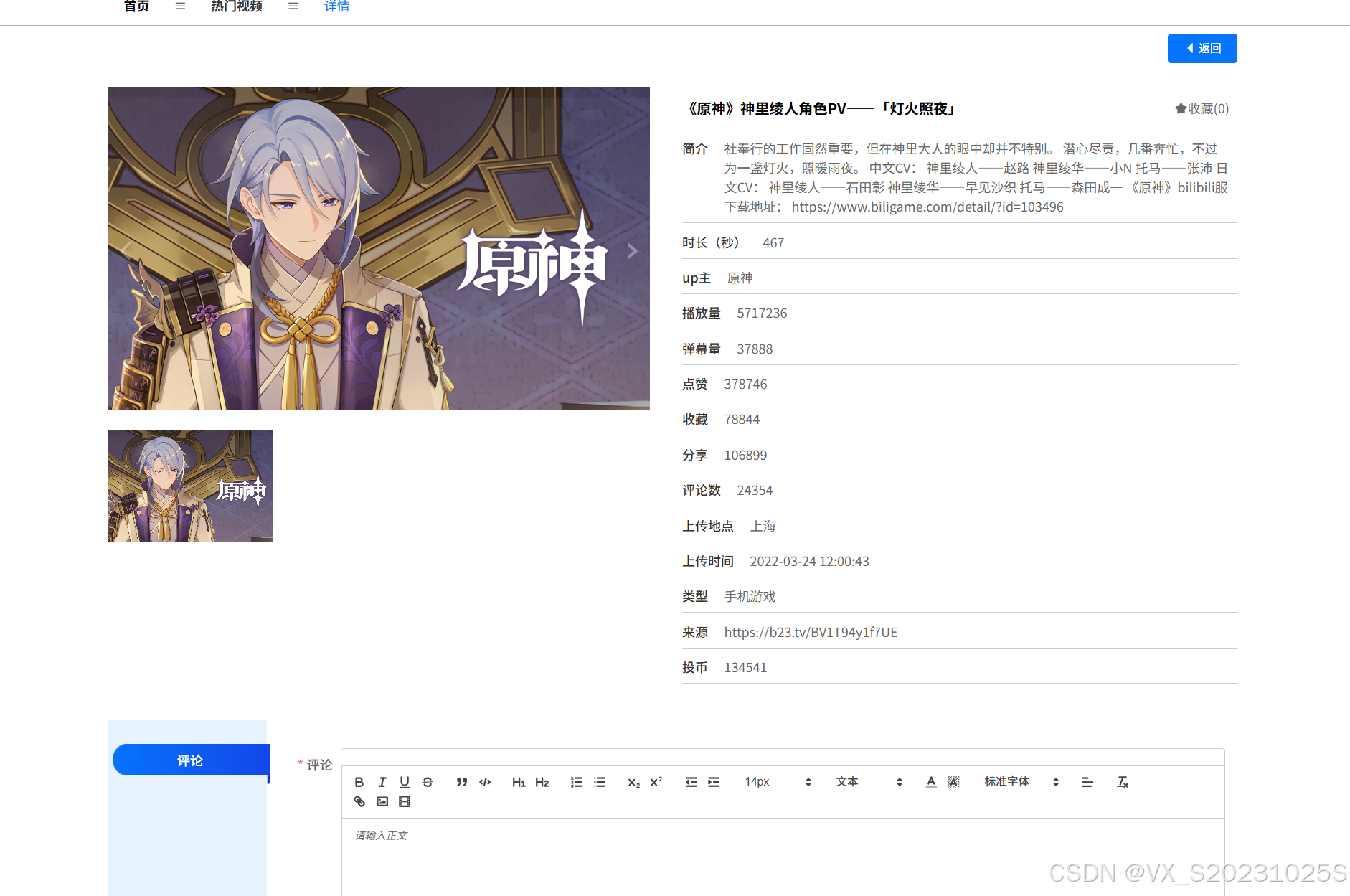The width and height of the screenshot is (1350, 896).
Task: Click the up主 value 原神
Action: (740, 278)
